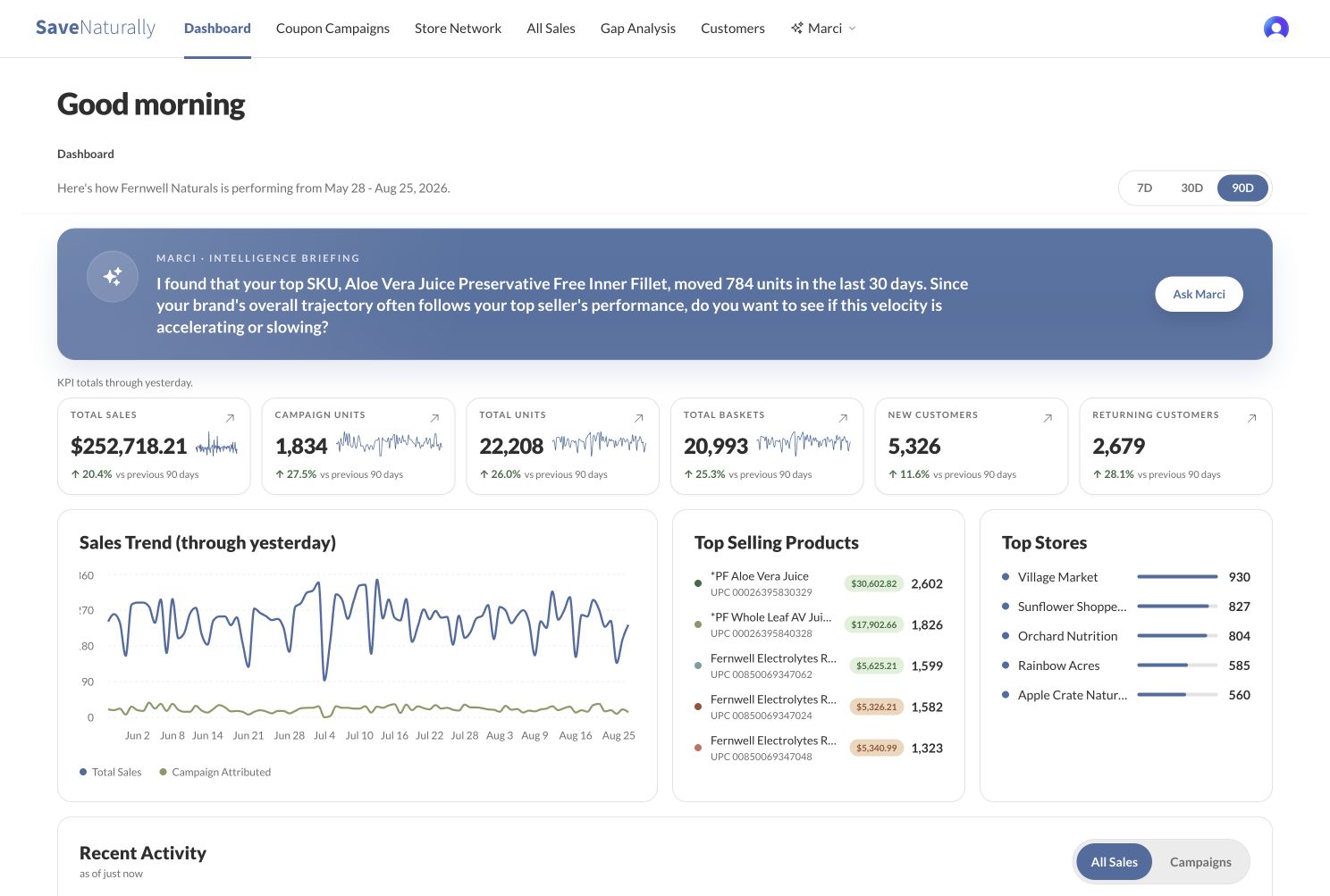Click the UPC 00850069347062 product row

point(819,666)
